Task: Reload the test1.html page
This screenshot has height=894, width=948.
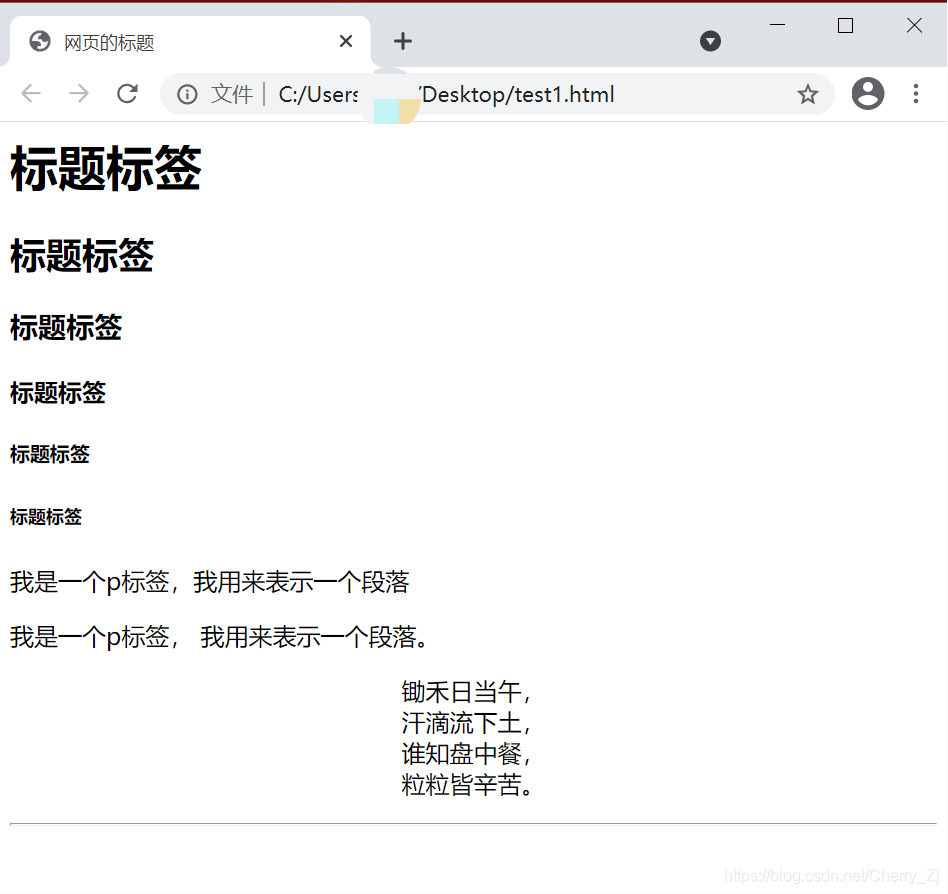Action: coord(127,94)
